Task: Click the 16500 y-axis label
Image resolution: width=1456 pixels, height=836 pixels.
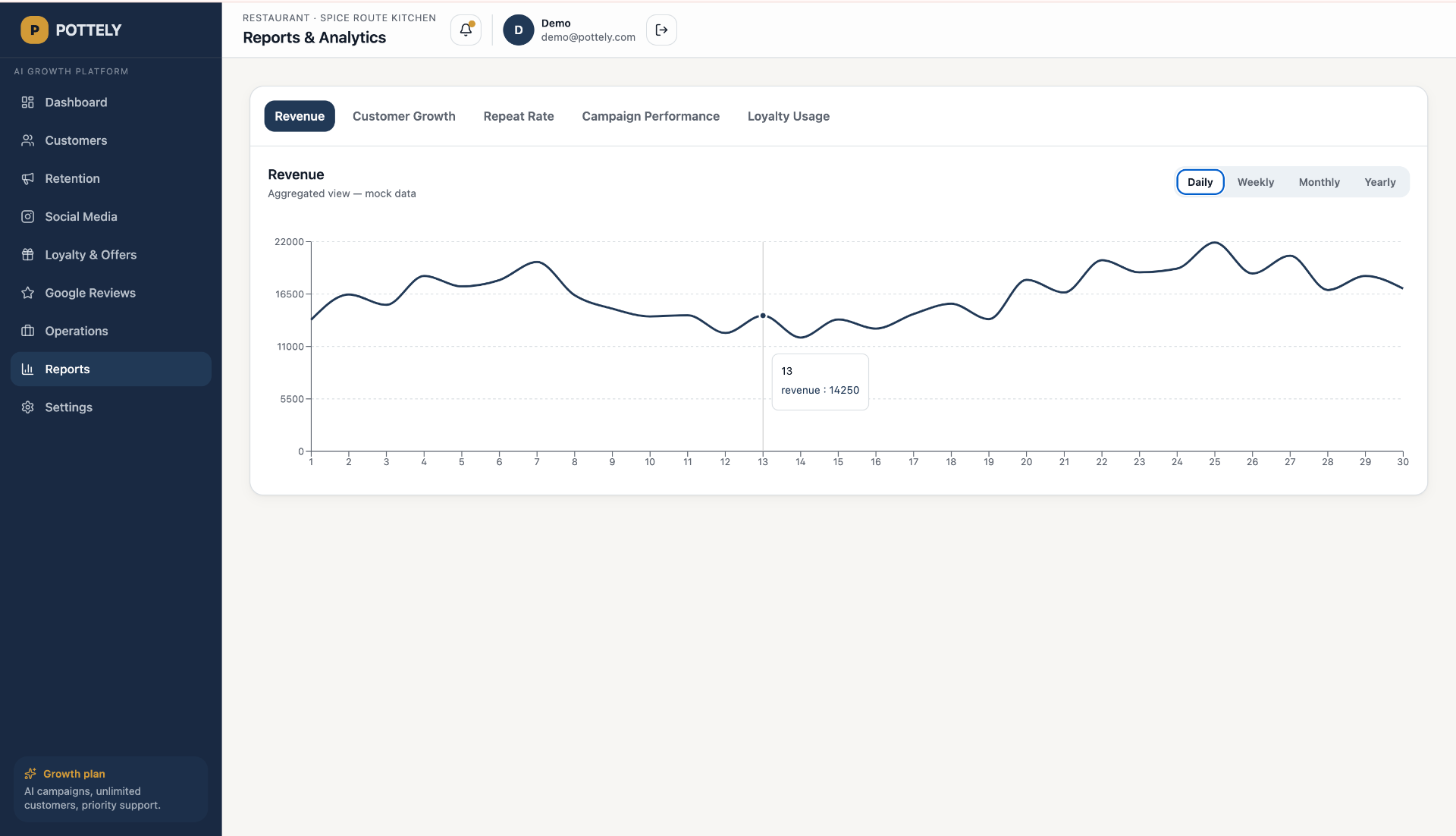Action: tap(290, 294)
